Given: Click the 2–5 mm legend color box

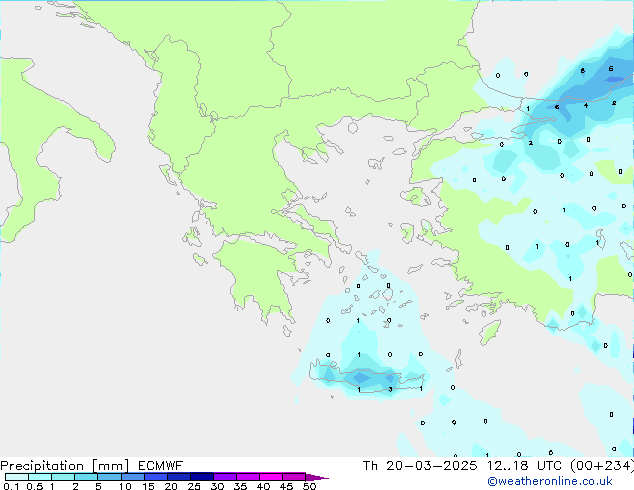Looking at the screenshot, I should (86, 477).
